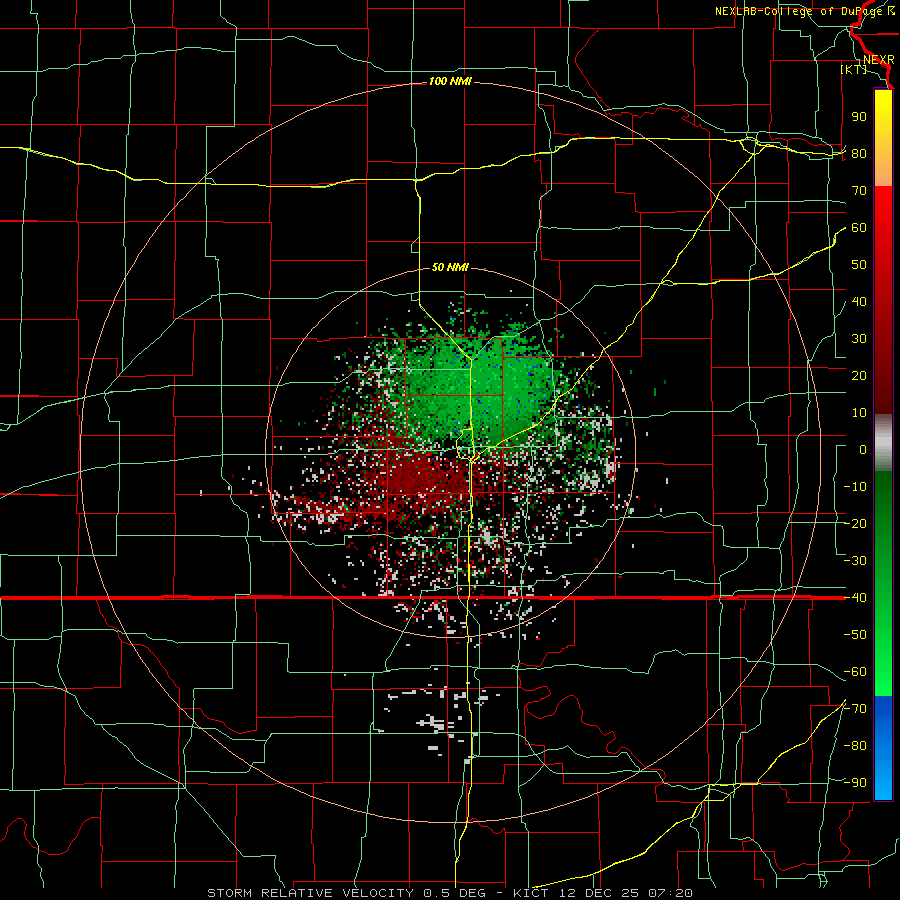Click the -90 scale label
This screenshot has height=900, width=900.
pos(855,783)
